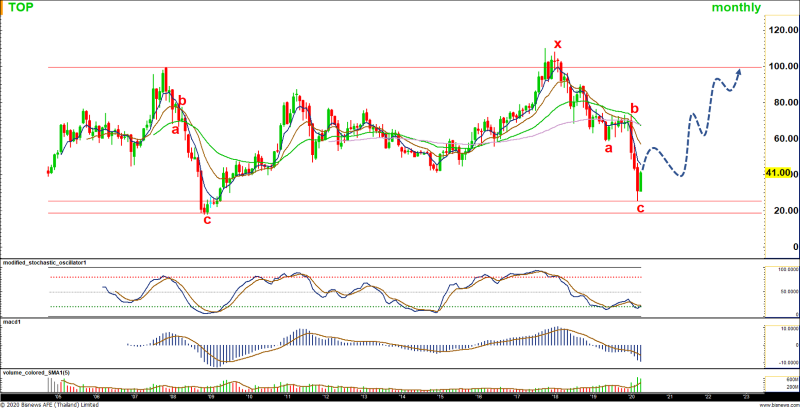Select the monthly timeframe label
Viewport: 800px width, 409px height.
(x=736, y=8)
